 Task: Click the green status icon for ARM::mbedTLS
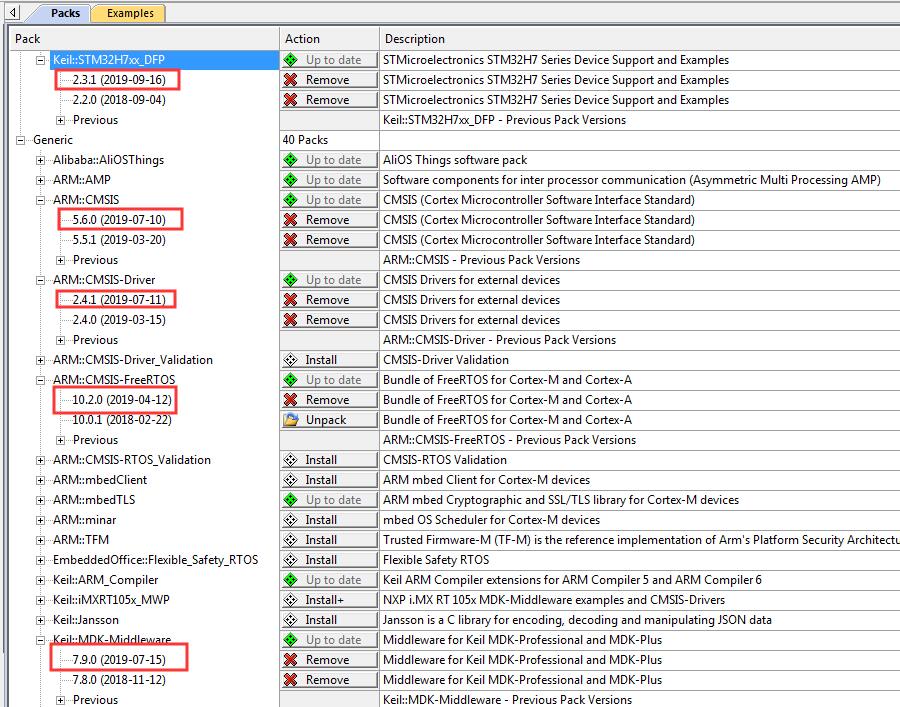[x=291, y=500]
